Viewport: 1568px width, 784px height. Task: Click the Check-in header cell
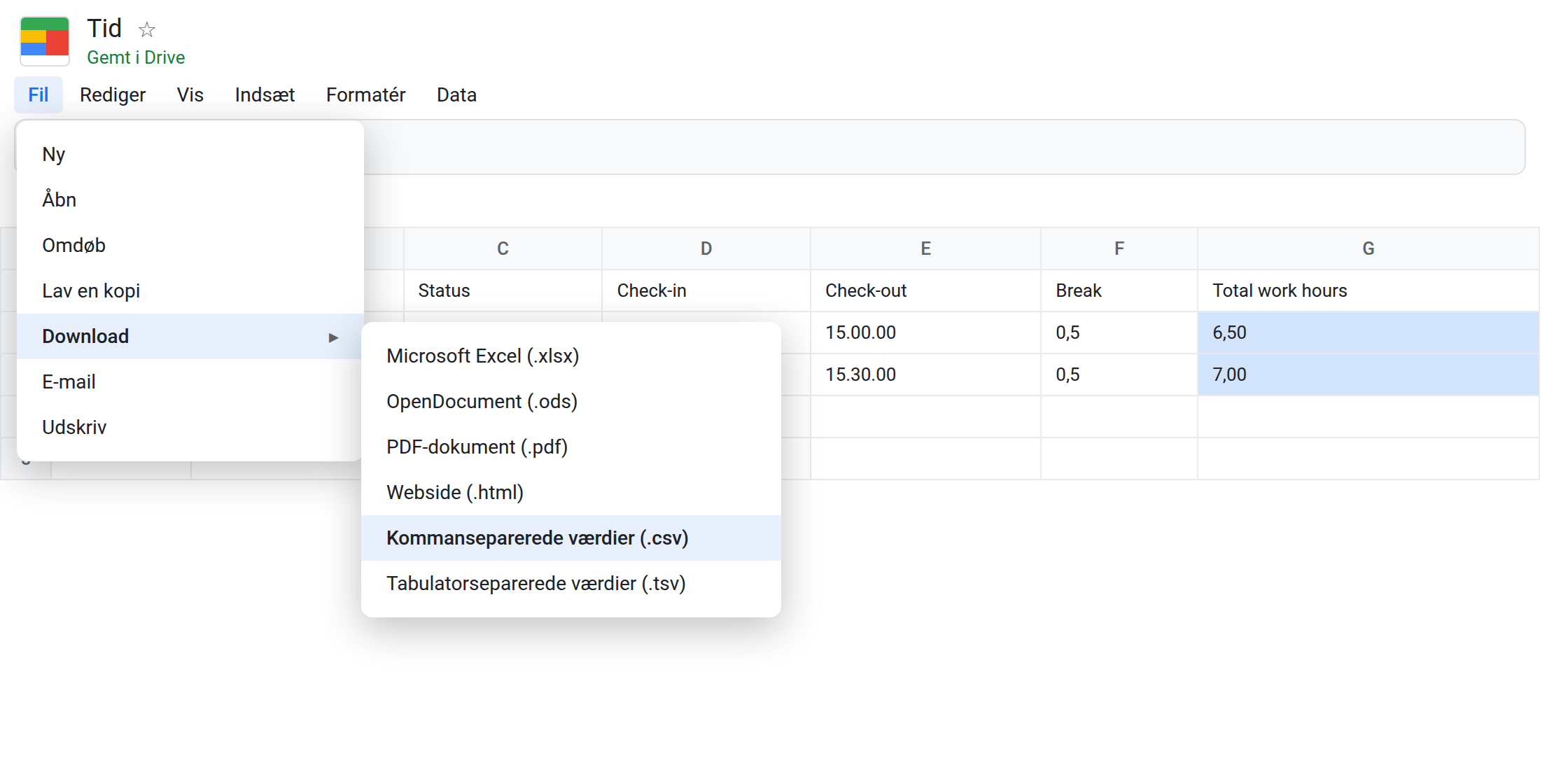(706, 290)
